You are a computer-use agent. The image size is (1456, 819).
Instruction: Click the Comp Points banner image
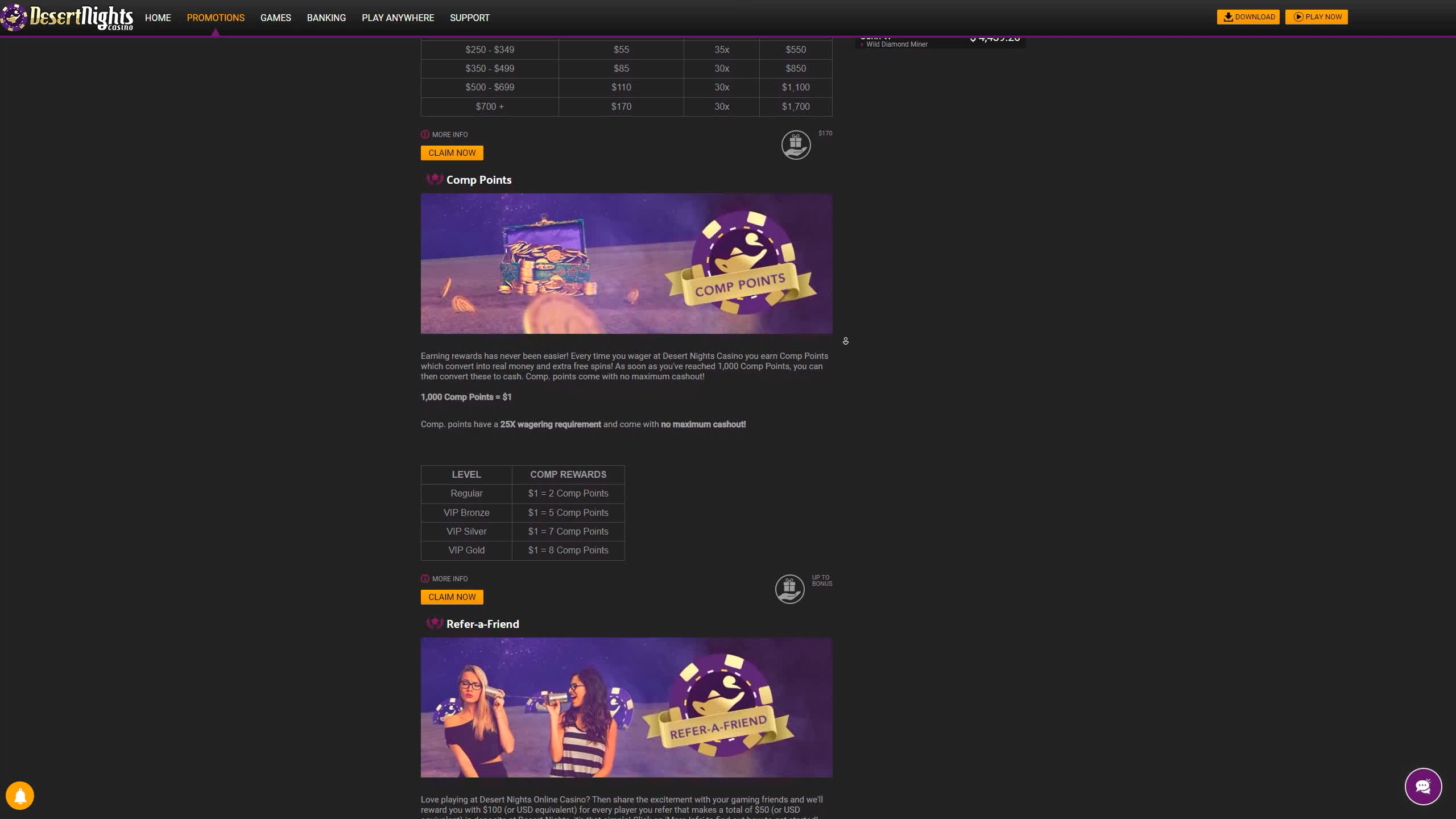click(626, 263)
